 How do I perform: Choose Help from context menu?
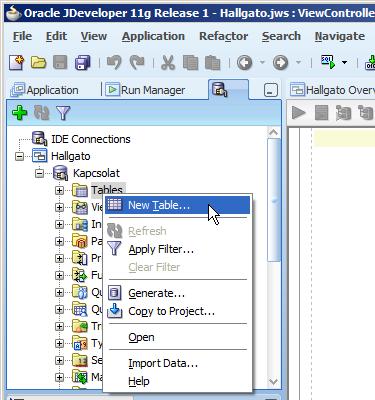(177, 381)
